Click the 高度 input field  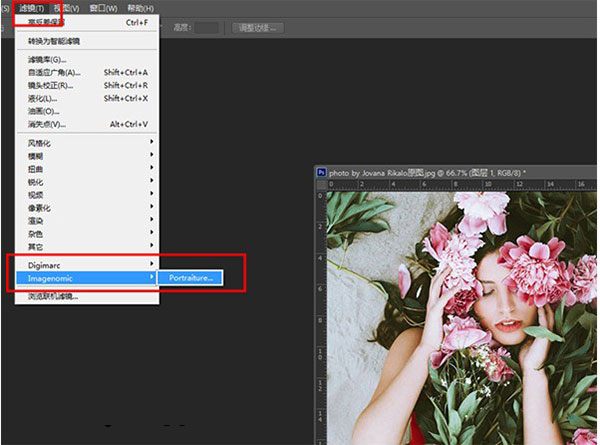207,27
